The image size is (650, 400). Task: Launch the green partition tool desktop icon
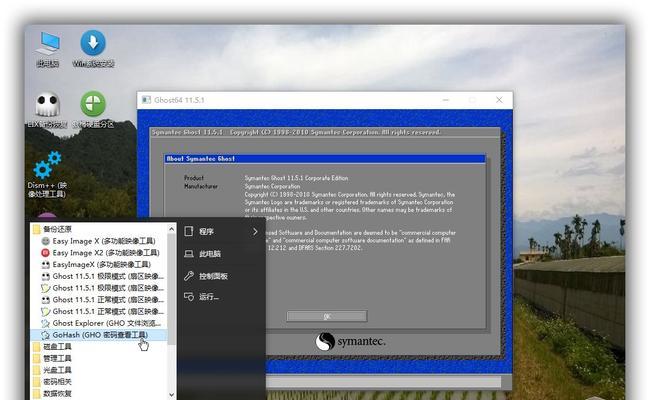click(93, 109)
